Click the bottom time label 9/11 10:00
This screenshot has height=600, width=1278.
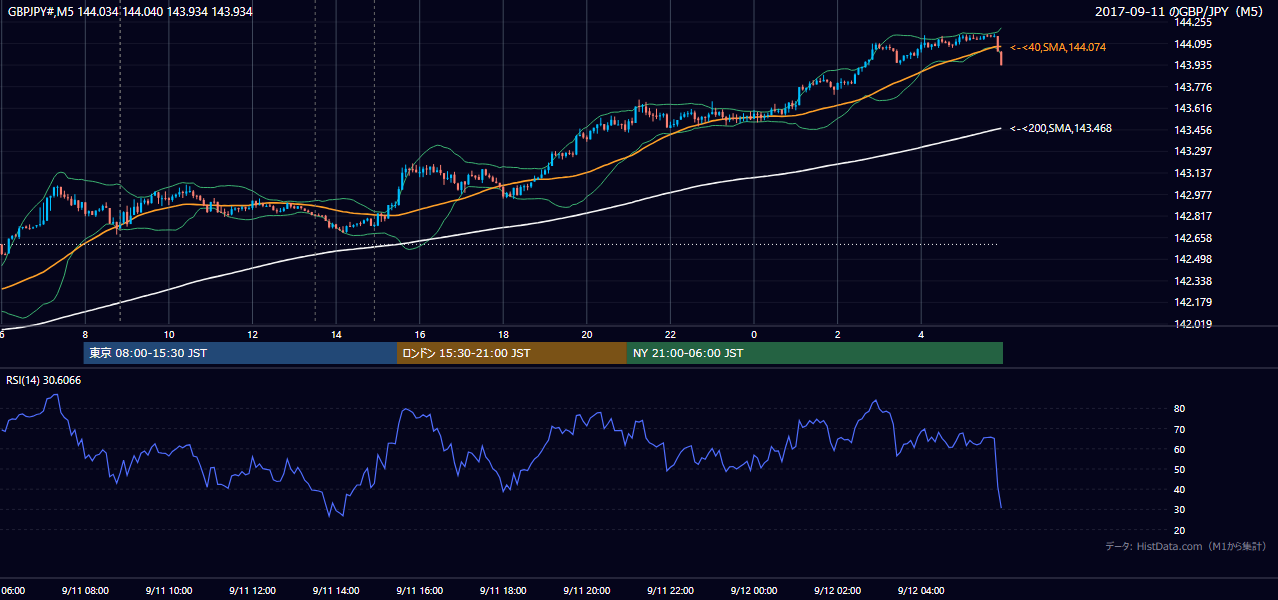168,591
